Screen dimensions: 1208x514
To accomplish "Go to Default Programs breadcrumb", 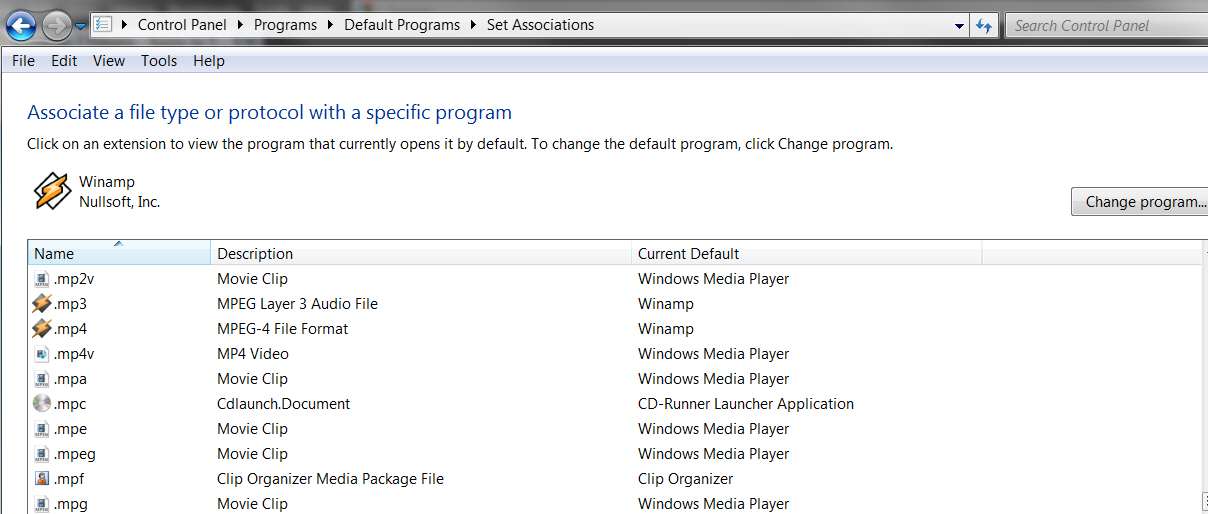I will 402,25.
